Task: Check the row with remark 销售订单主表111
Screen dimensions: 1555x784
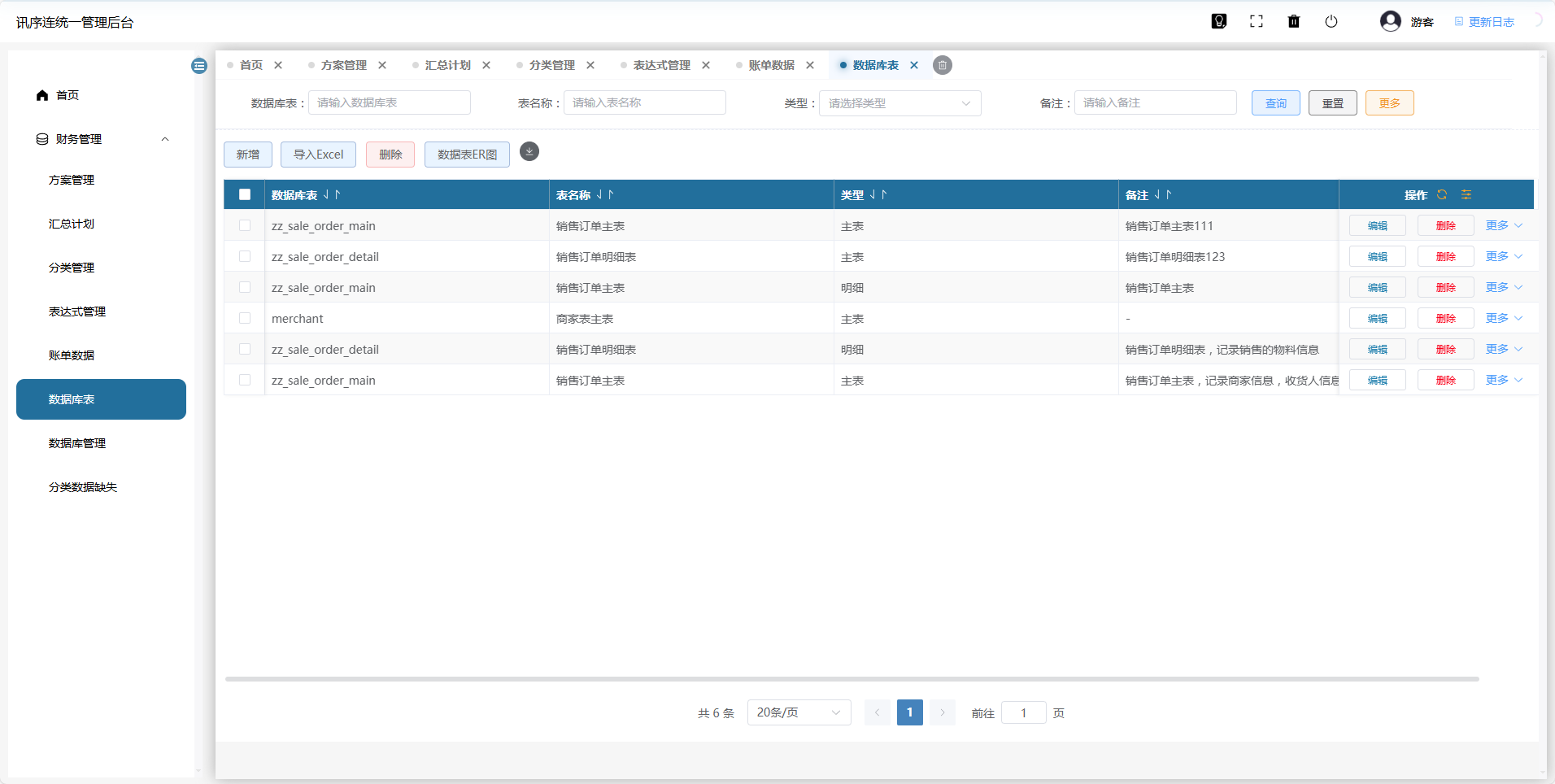Action: pos(245,225)
